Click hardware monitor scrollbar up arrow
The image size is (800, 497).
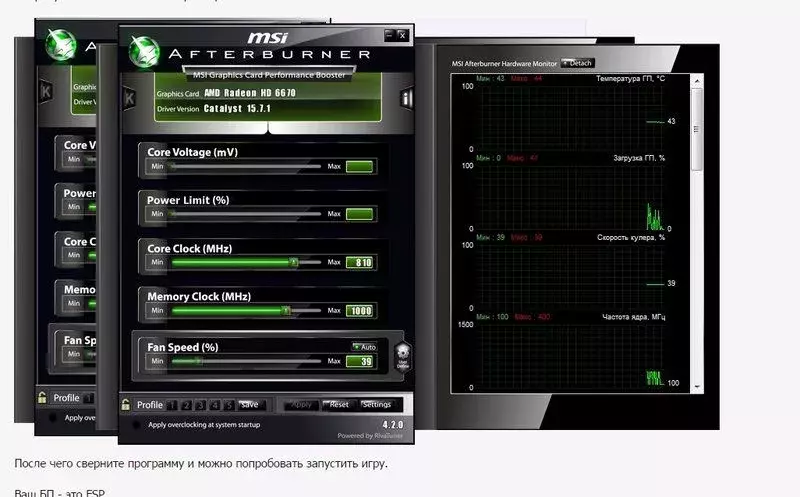[697, 81]
